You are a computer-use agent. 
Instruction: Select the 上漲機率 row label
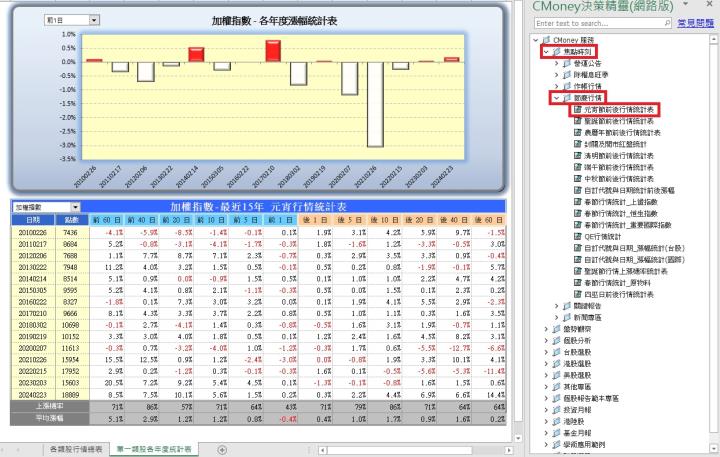(x=50, y=406)
